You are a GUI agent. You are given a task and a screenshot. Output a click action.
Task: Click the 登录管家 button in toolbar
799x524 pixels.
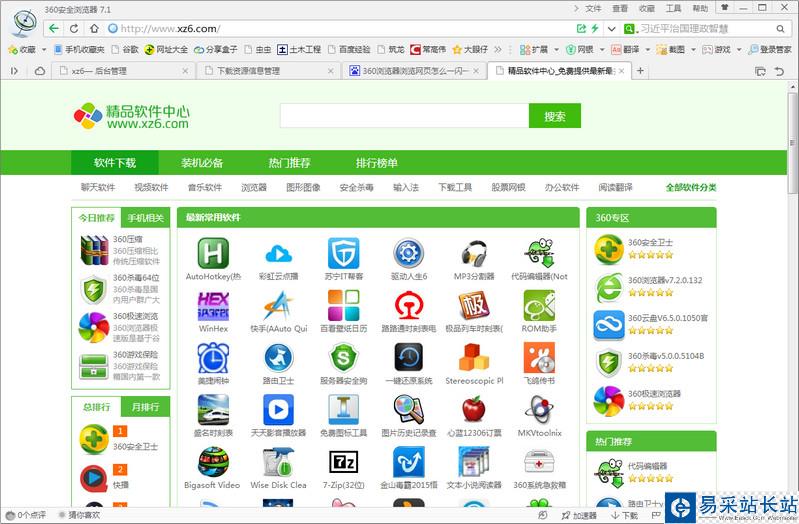770,49
